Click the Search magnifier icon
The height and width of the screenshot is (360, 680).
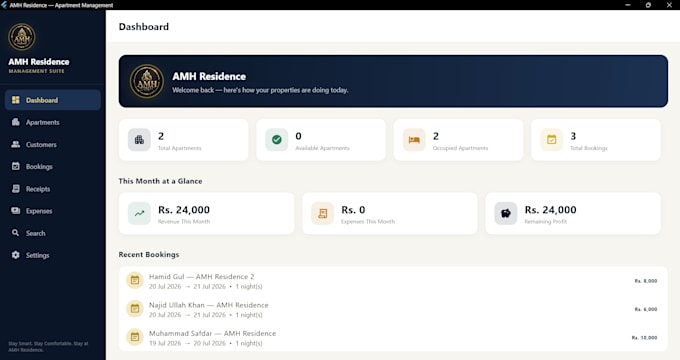(x=16, y=233)
